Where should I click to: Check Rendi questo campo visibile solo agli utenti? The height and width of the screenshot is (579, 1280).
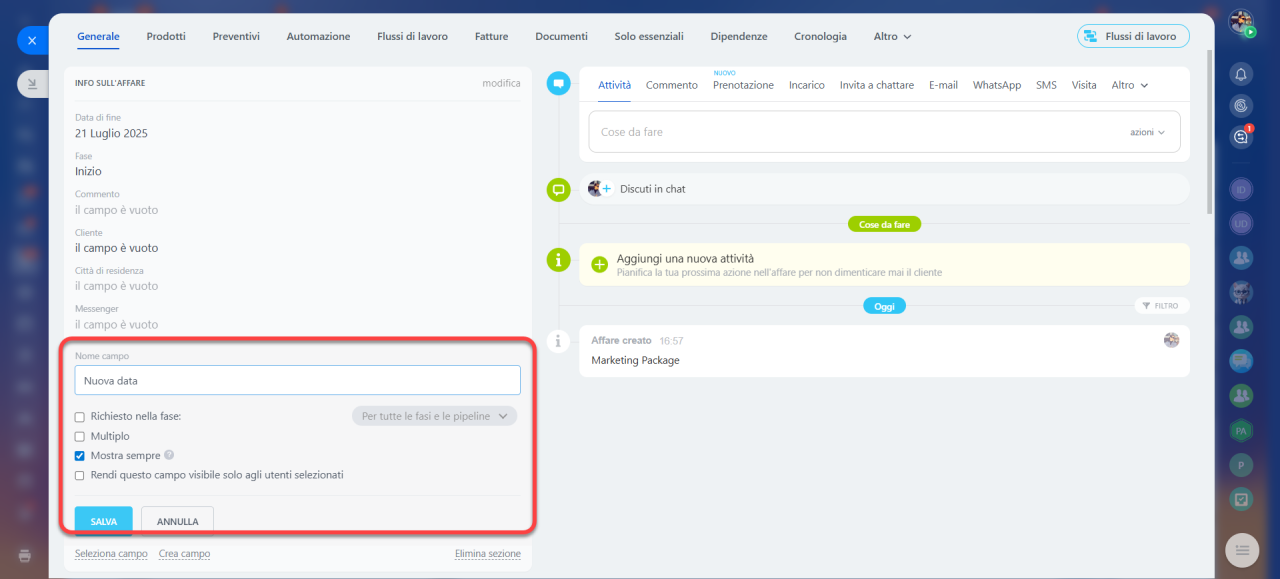pyautogui.click(x=79, y=475)
